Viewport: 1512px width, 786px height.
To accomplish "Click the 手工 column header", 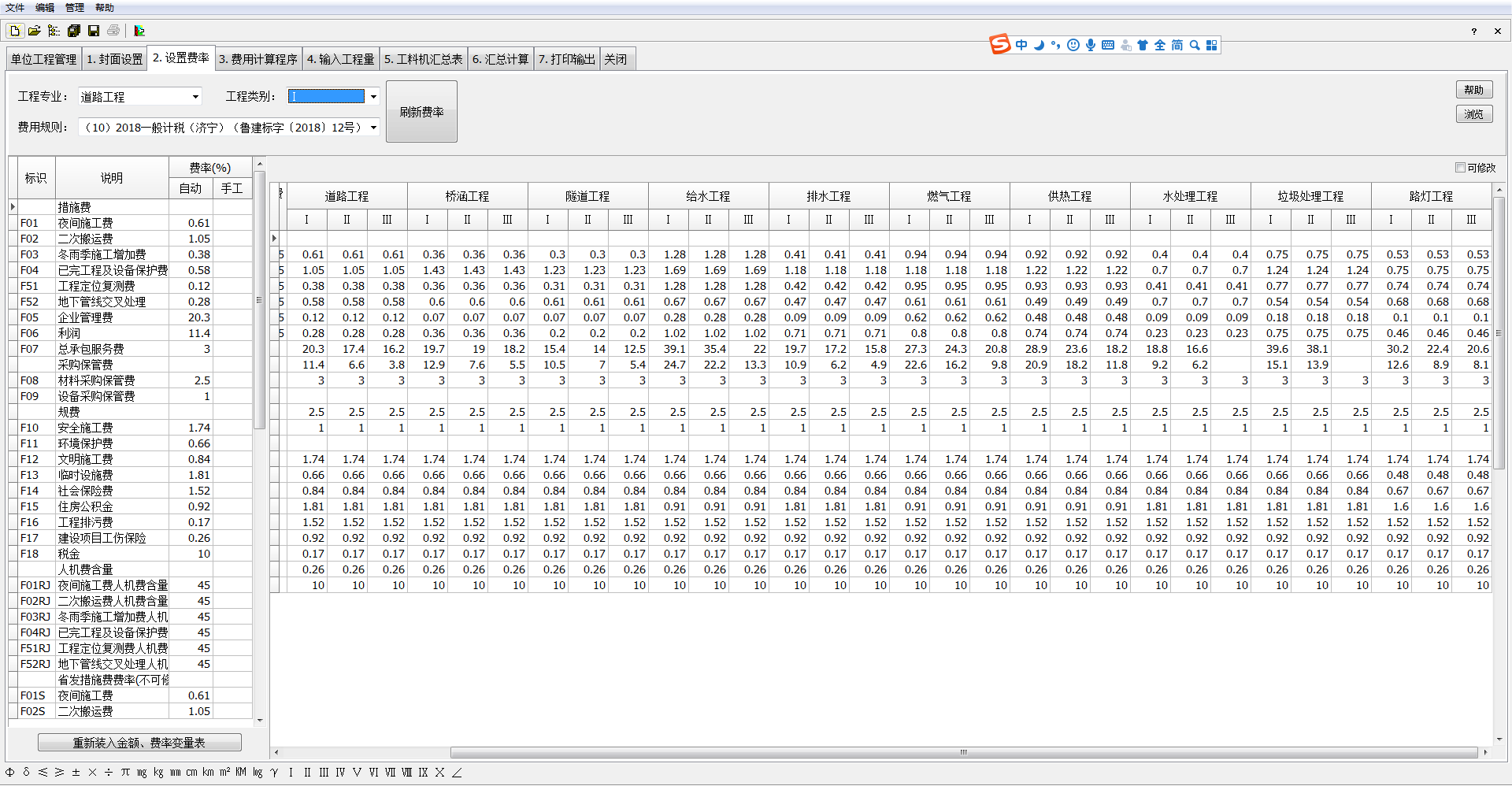I will click(232, 188).
